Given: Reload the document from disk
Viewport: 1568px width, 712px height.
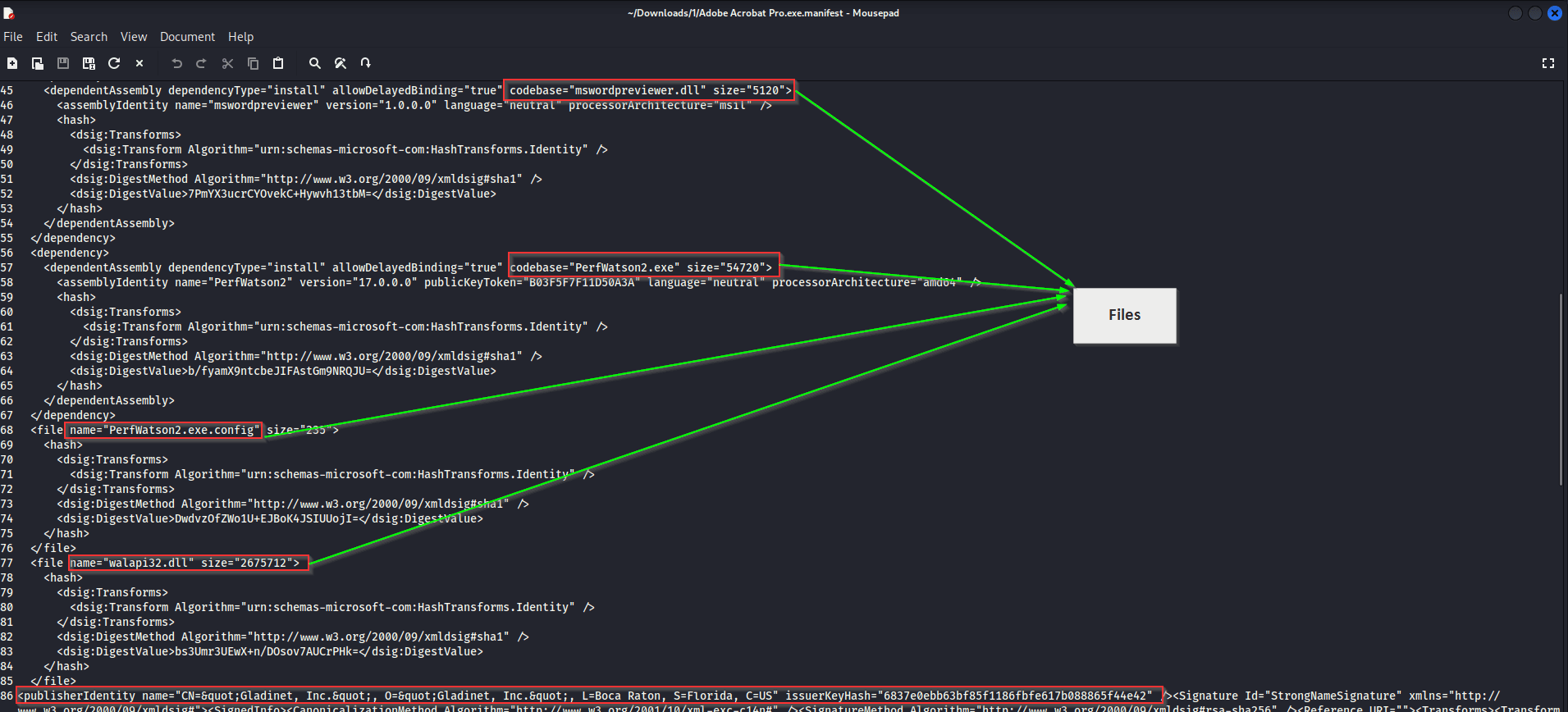Looking at the screenshot, I should 114,63.
